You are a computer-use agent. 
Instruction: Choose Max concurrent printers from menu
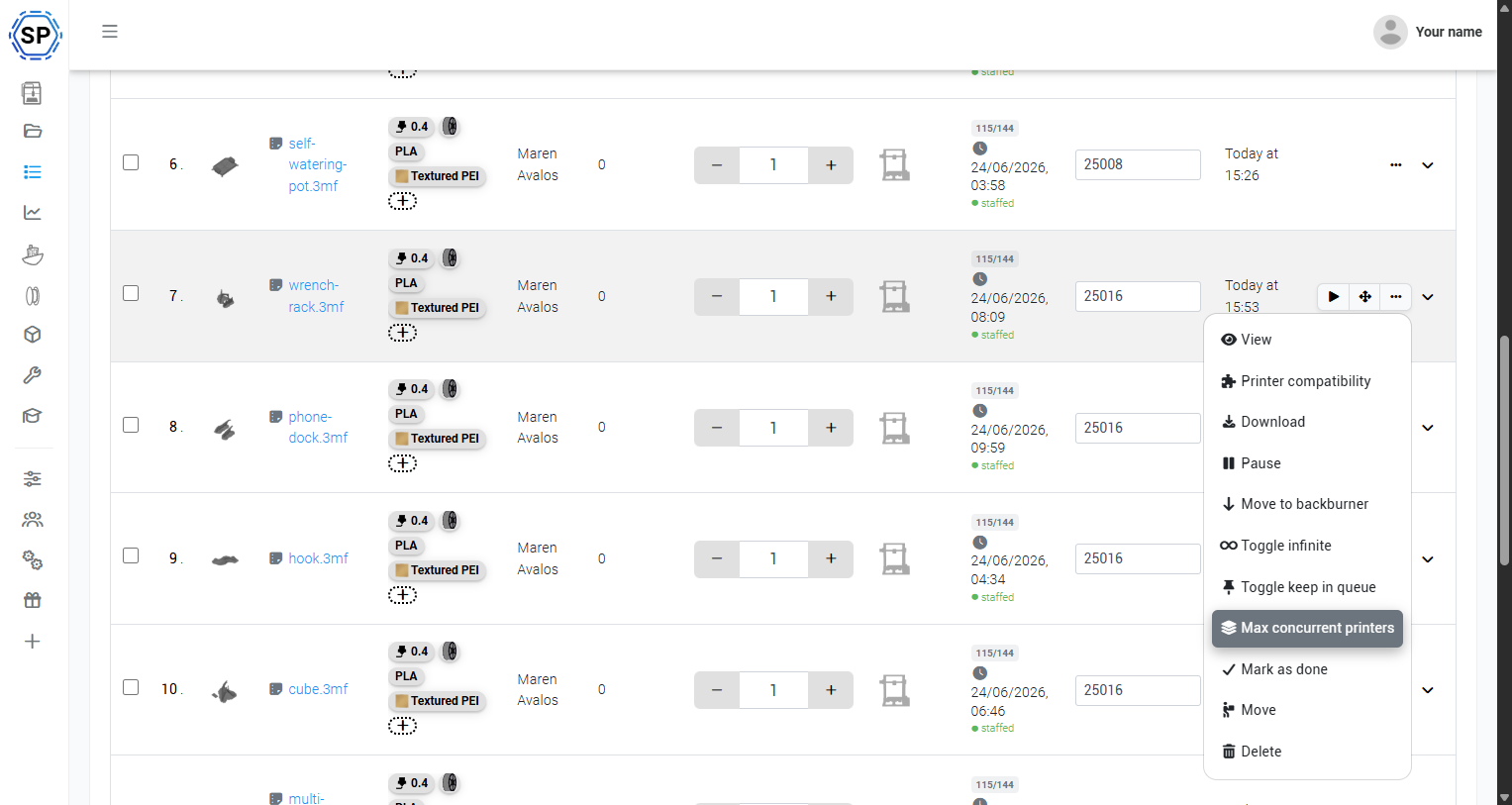click(1307, 628)
